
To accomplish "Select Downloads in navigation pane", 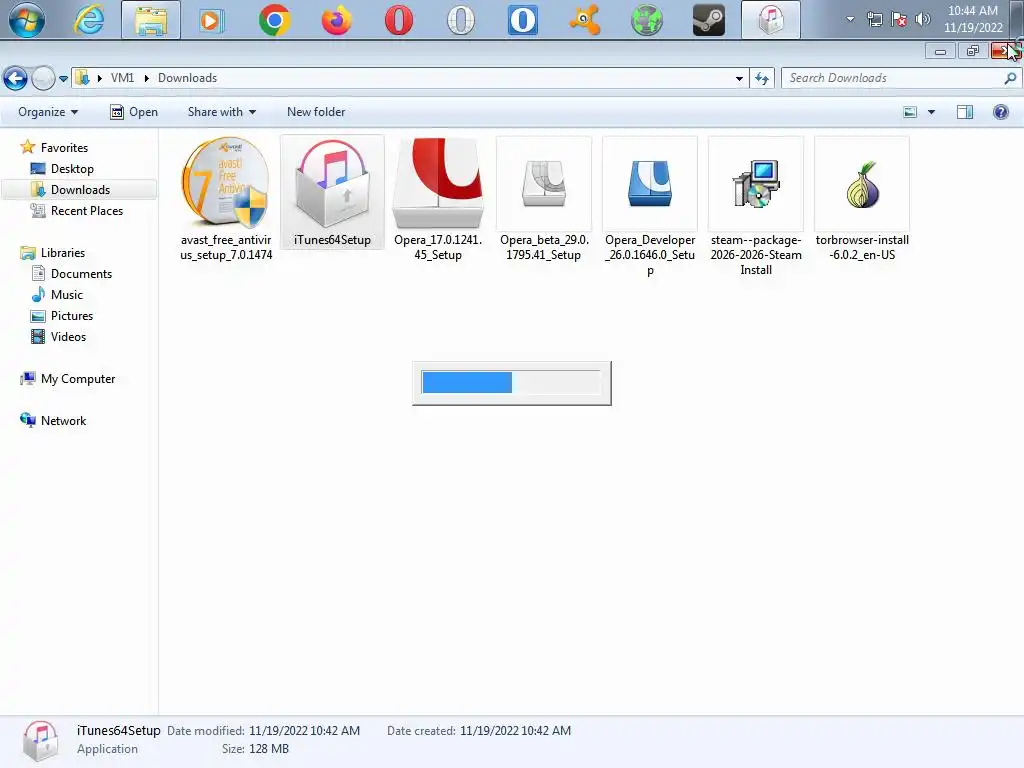I will tap(80, 189).
